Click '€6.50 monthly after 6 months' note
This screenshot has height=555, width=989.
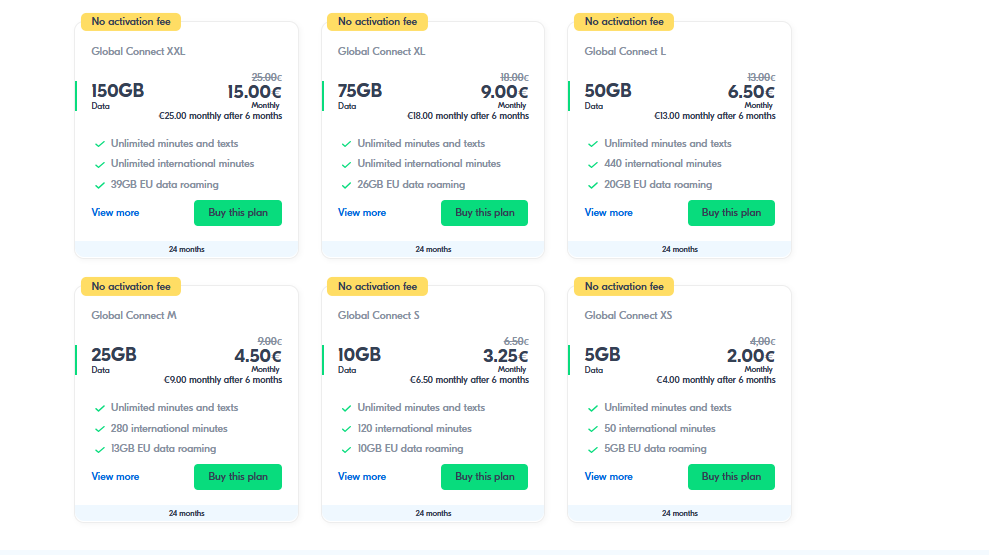pyautogui.click(x=469, y=380)
